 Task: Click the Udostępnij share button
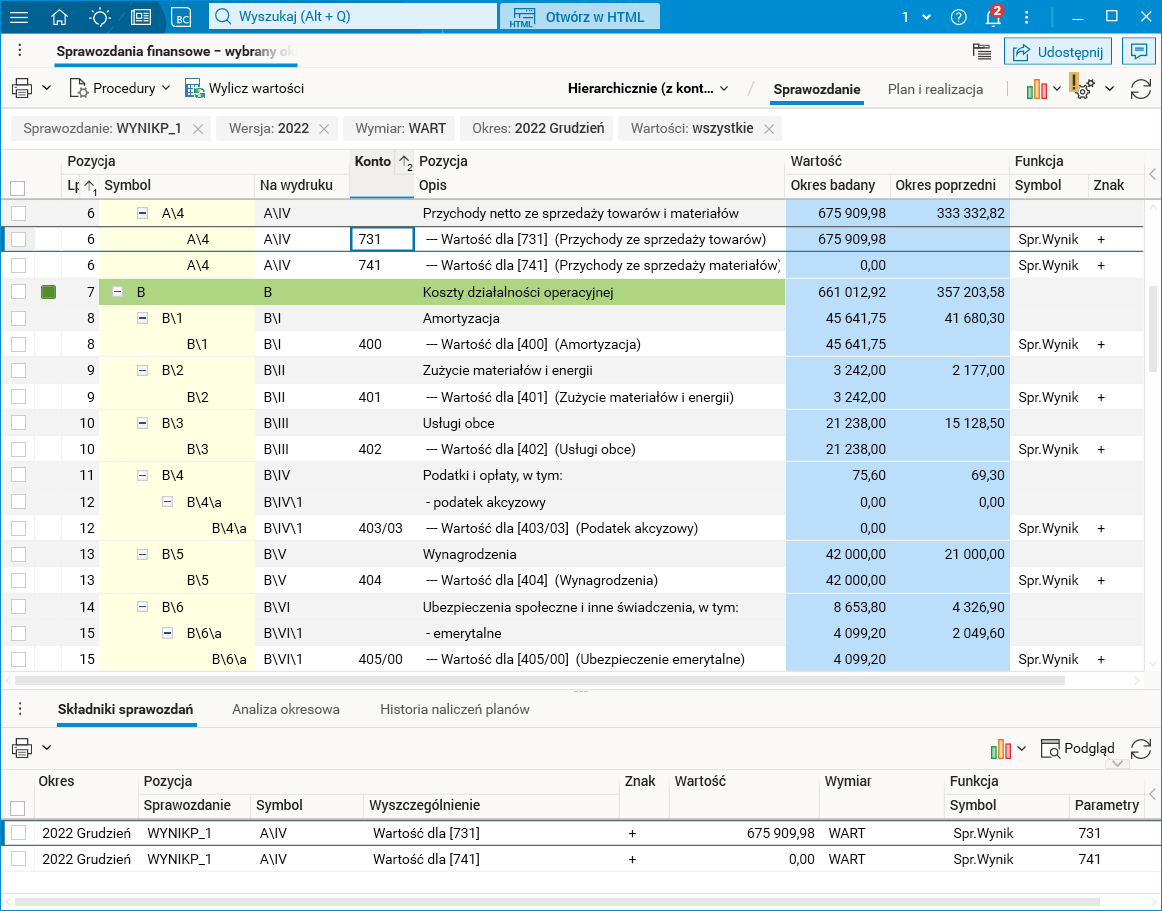[x=1058, y=51]
